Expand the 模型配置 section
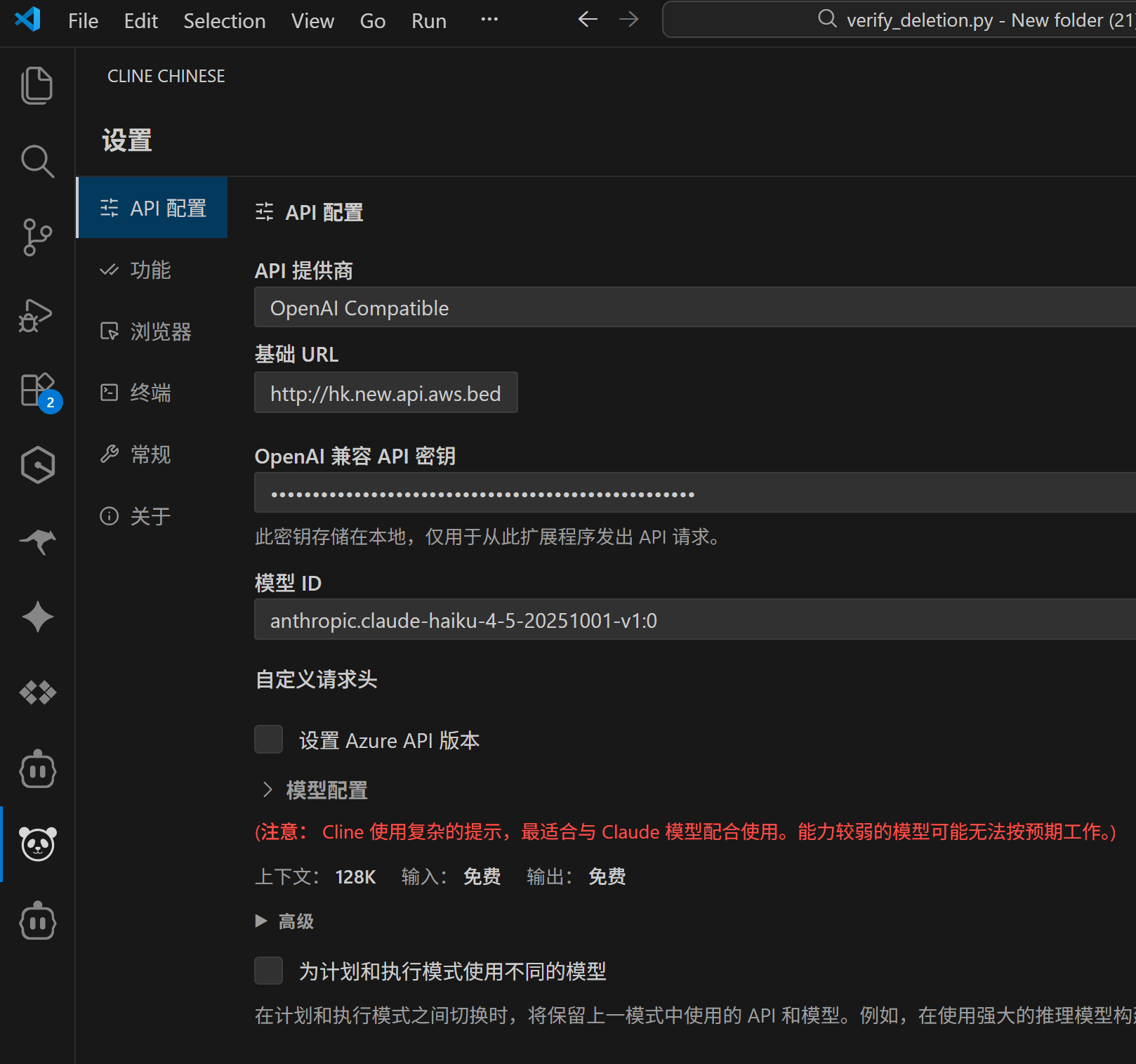Image resolution: width=1136 pixels, height=1064 pixels. pos(313,789)
